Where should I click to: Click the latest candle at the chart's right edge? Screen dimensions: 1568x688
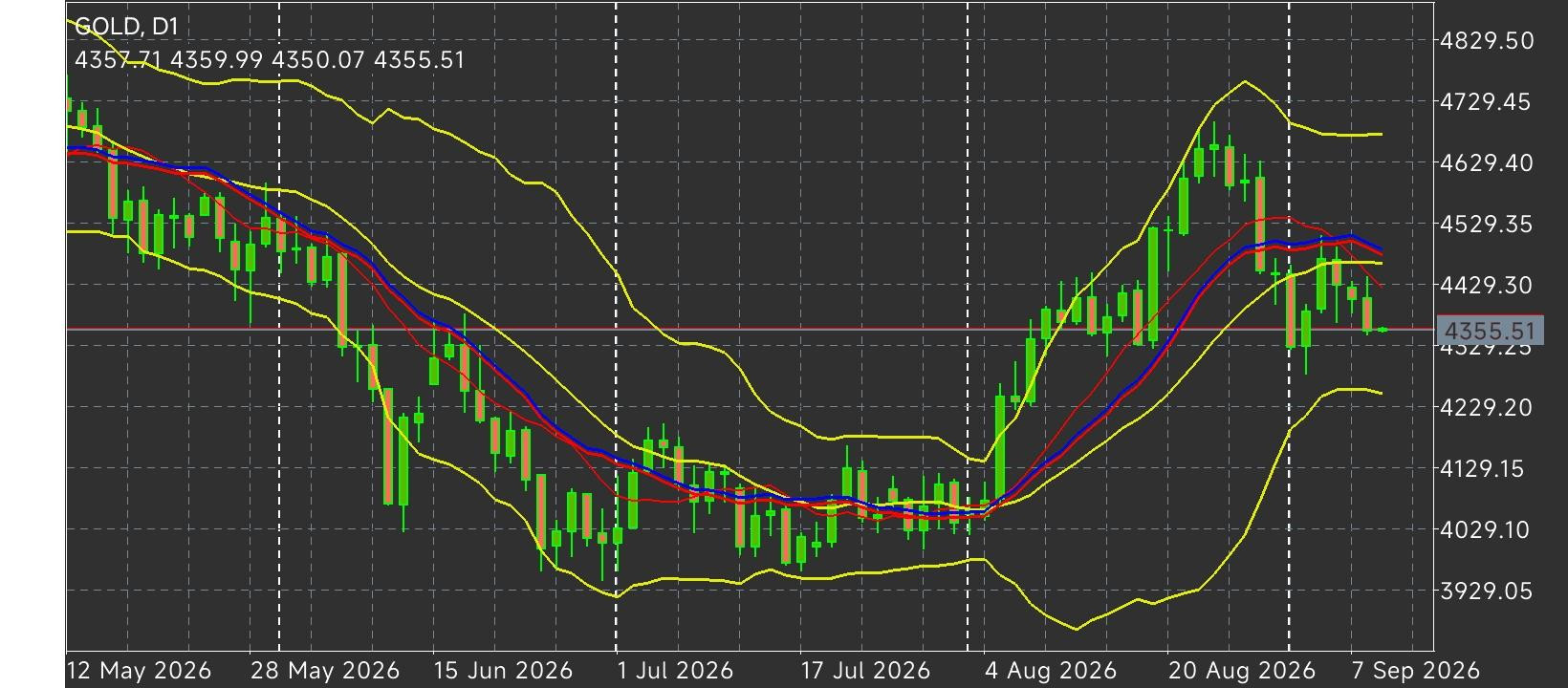point(1383,330)
